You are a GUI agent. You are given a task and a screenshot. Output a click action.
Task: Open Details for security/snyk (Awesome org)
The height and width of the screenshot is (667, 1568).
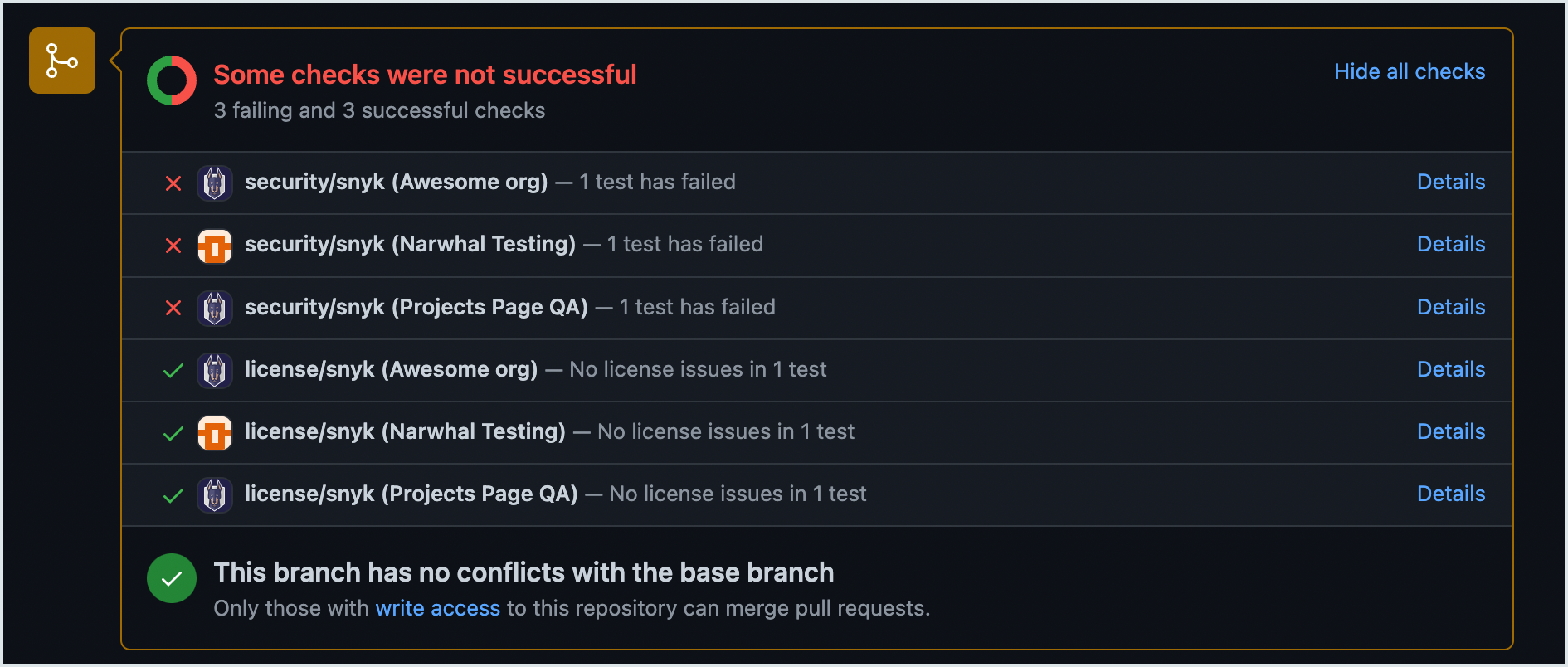click(1450, 182)
